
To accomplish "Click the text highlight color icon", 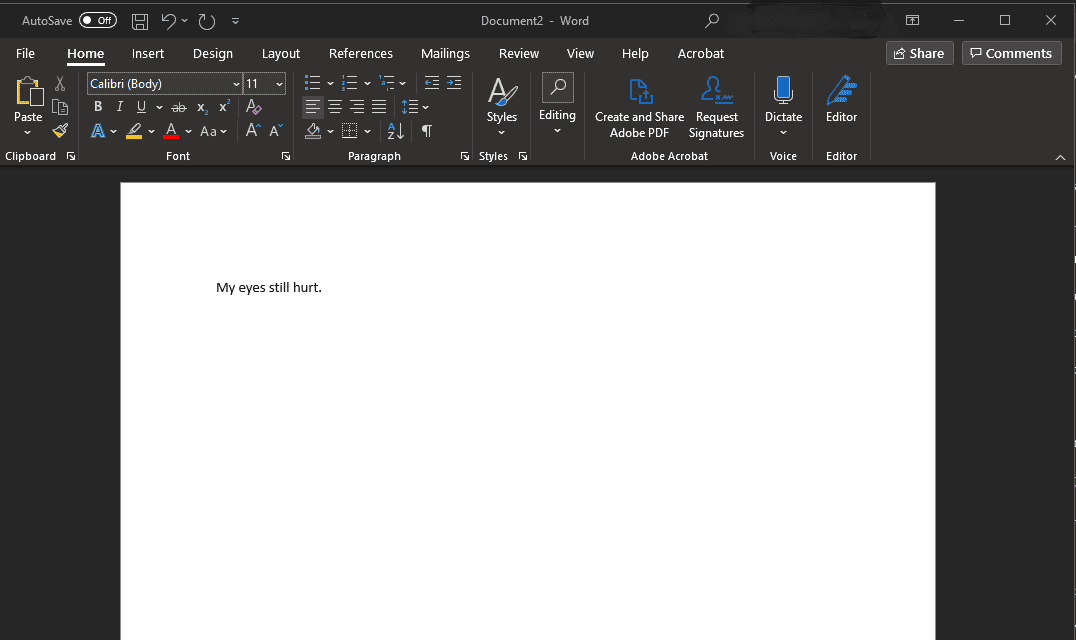I will click(x=135, y=131).
